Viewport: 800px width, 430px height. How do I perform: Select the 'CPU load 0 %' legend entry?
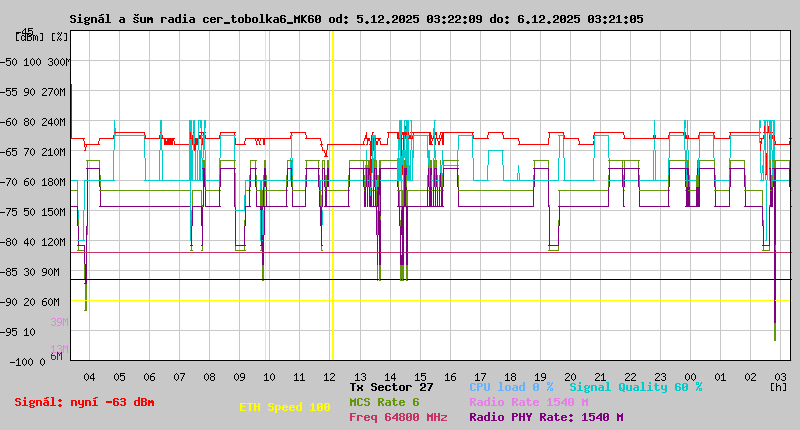coord(511,387)
